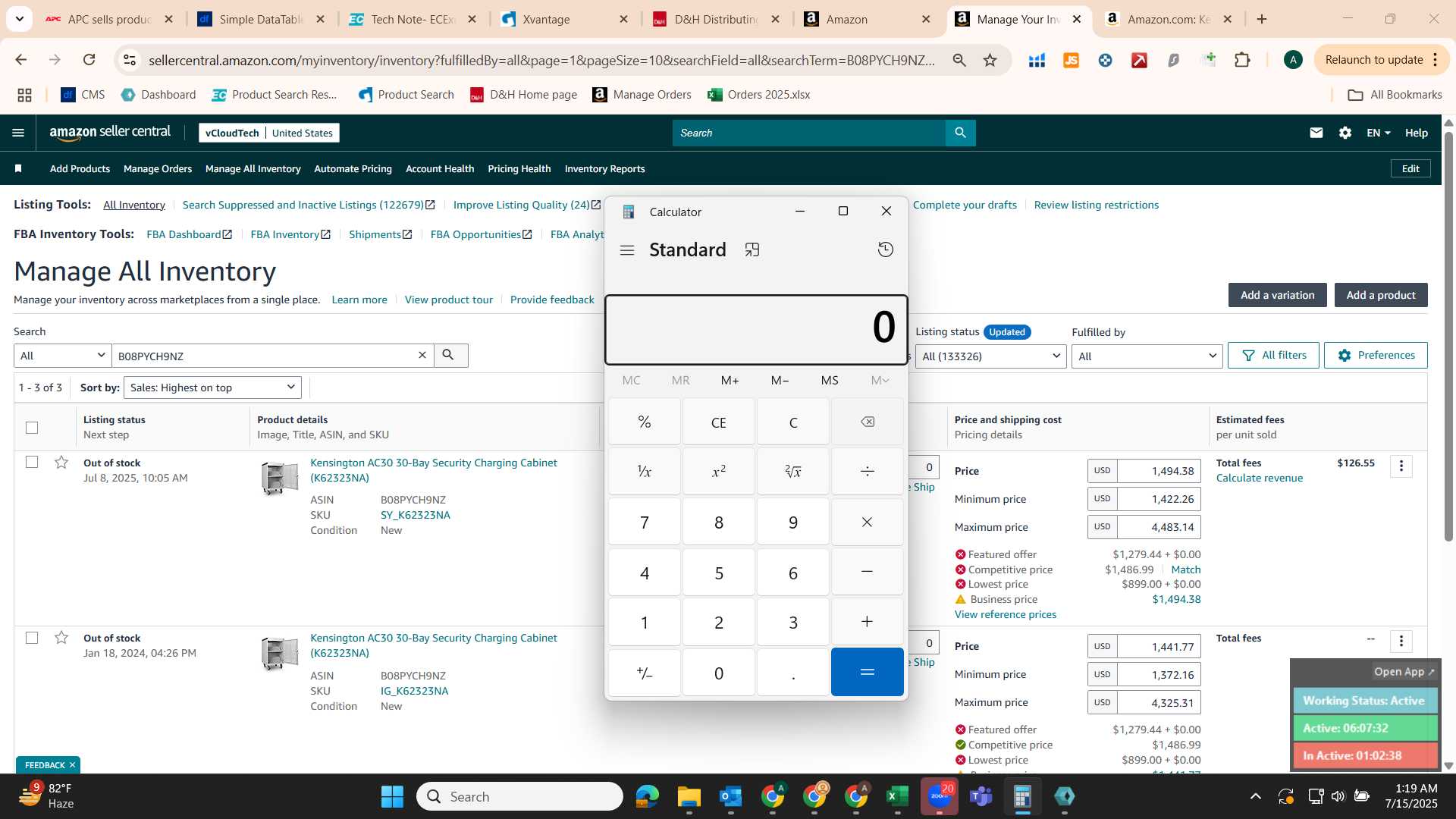Viewport: 1456px width, 819px height.
Task: Click the Calculator backspace key
Action: pyautogui.click(x=868, y=422)
